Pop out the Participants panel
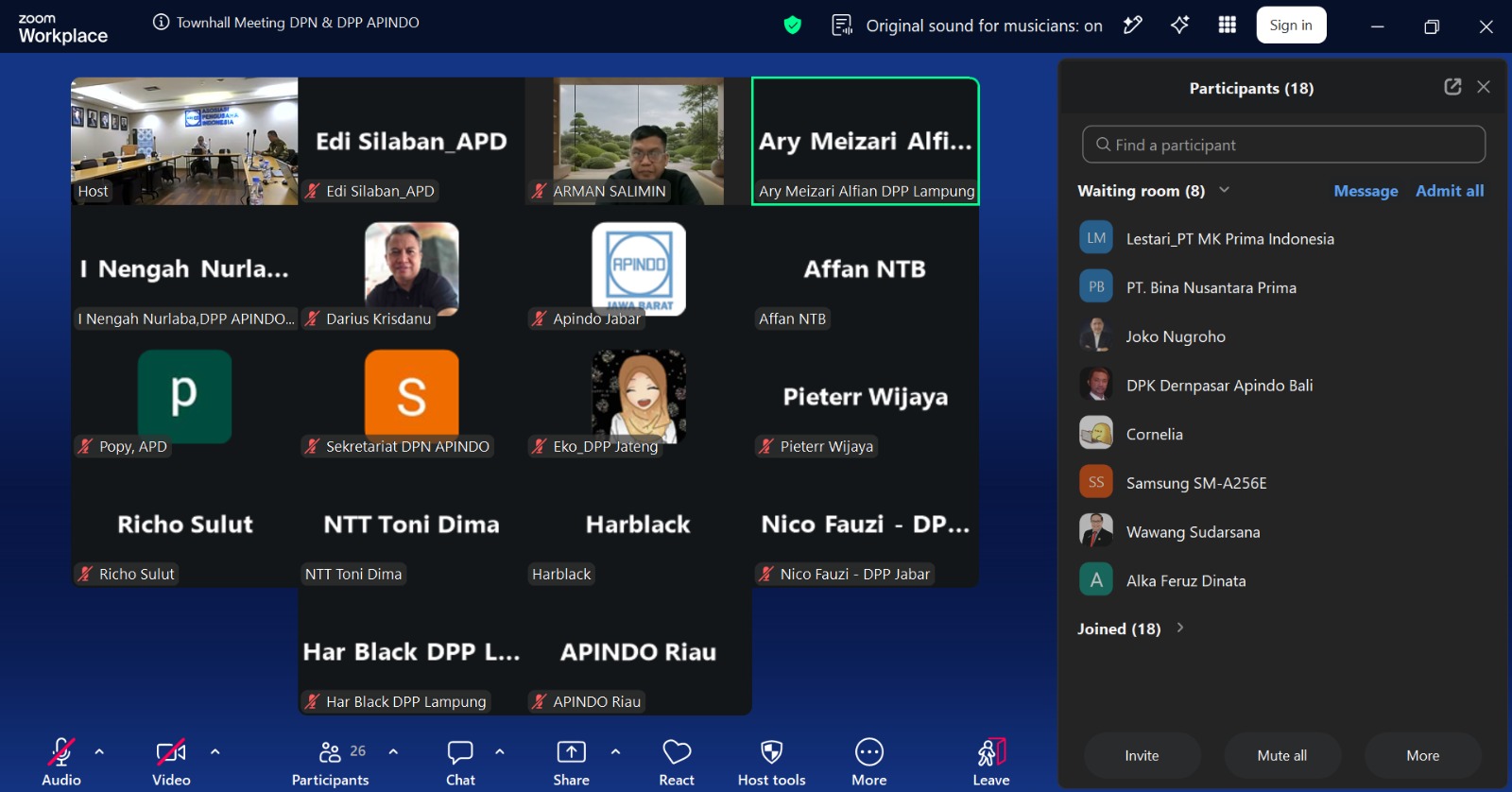Screen dimensions: 1512x792 [x=1452, y=87]
